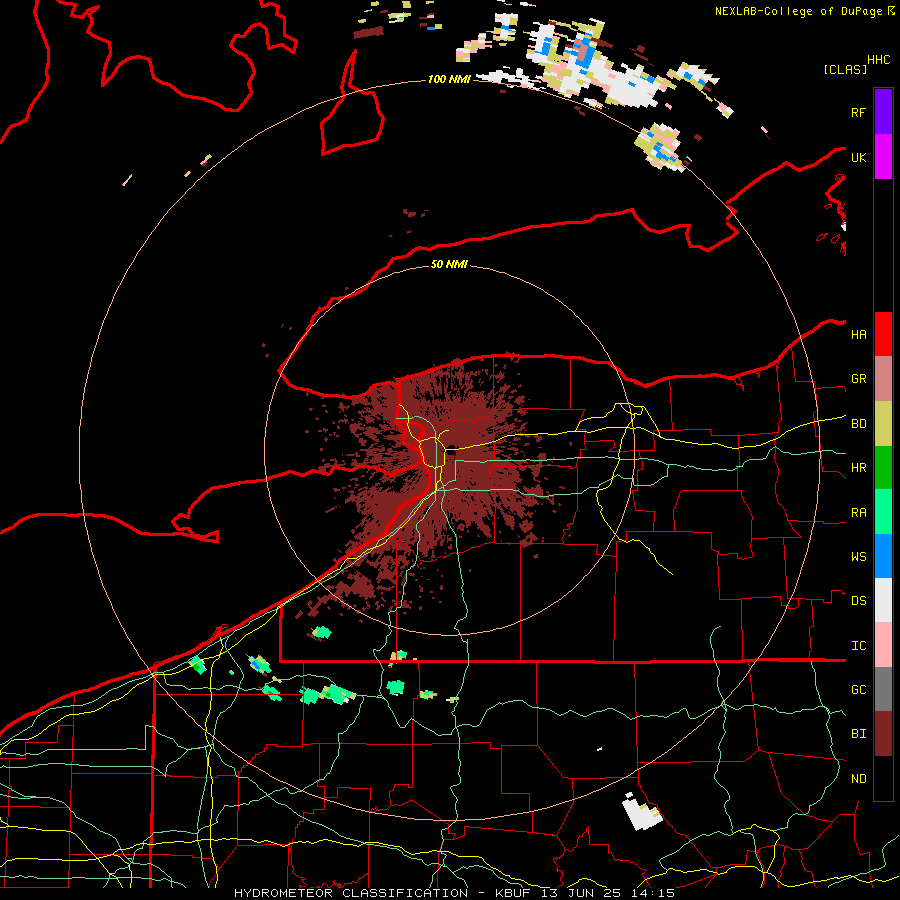Click the BI legend label

pos(858,734)
